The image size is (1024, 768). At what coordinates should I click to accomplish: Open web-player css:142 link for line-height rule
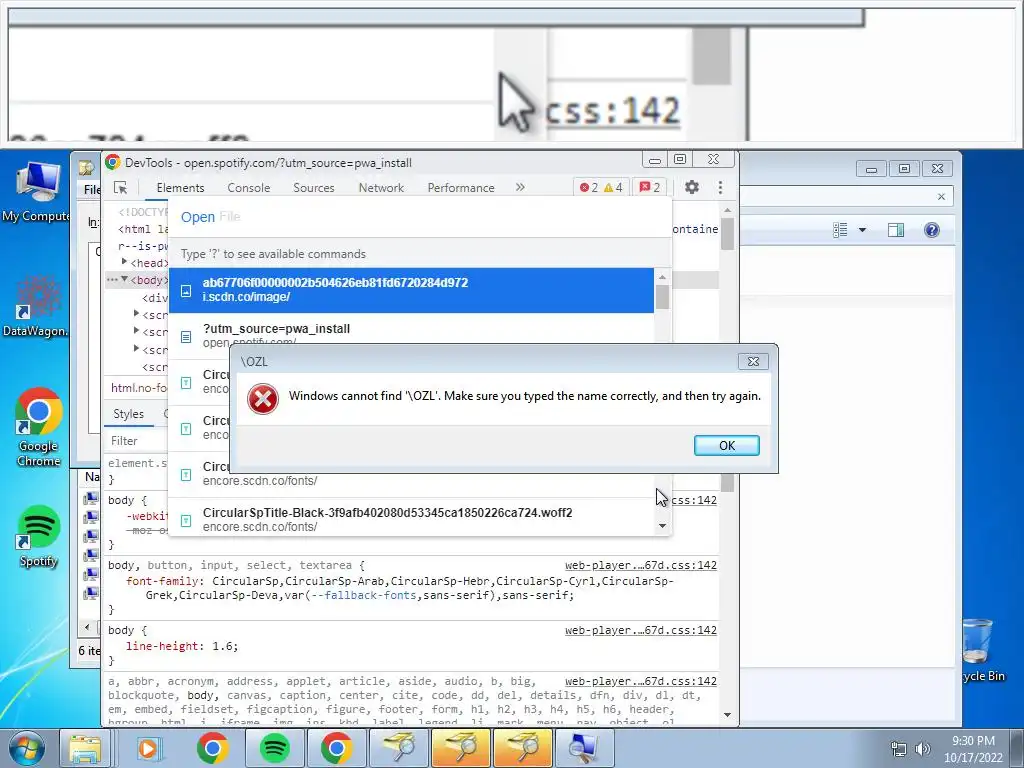(x=641, y=630)
